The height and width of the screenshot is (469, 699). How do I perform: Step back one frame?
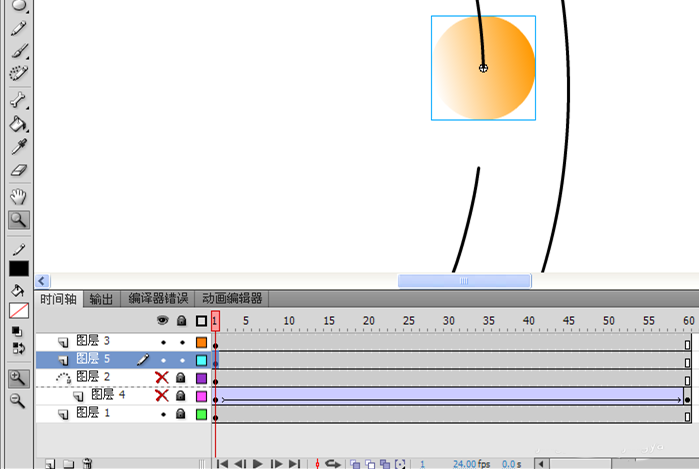(x=240, y=464)
